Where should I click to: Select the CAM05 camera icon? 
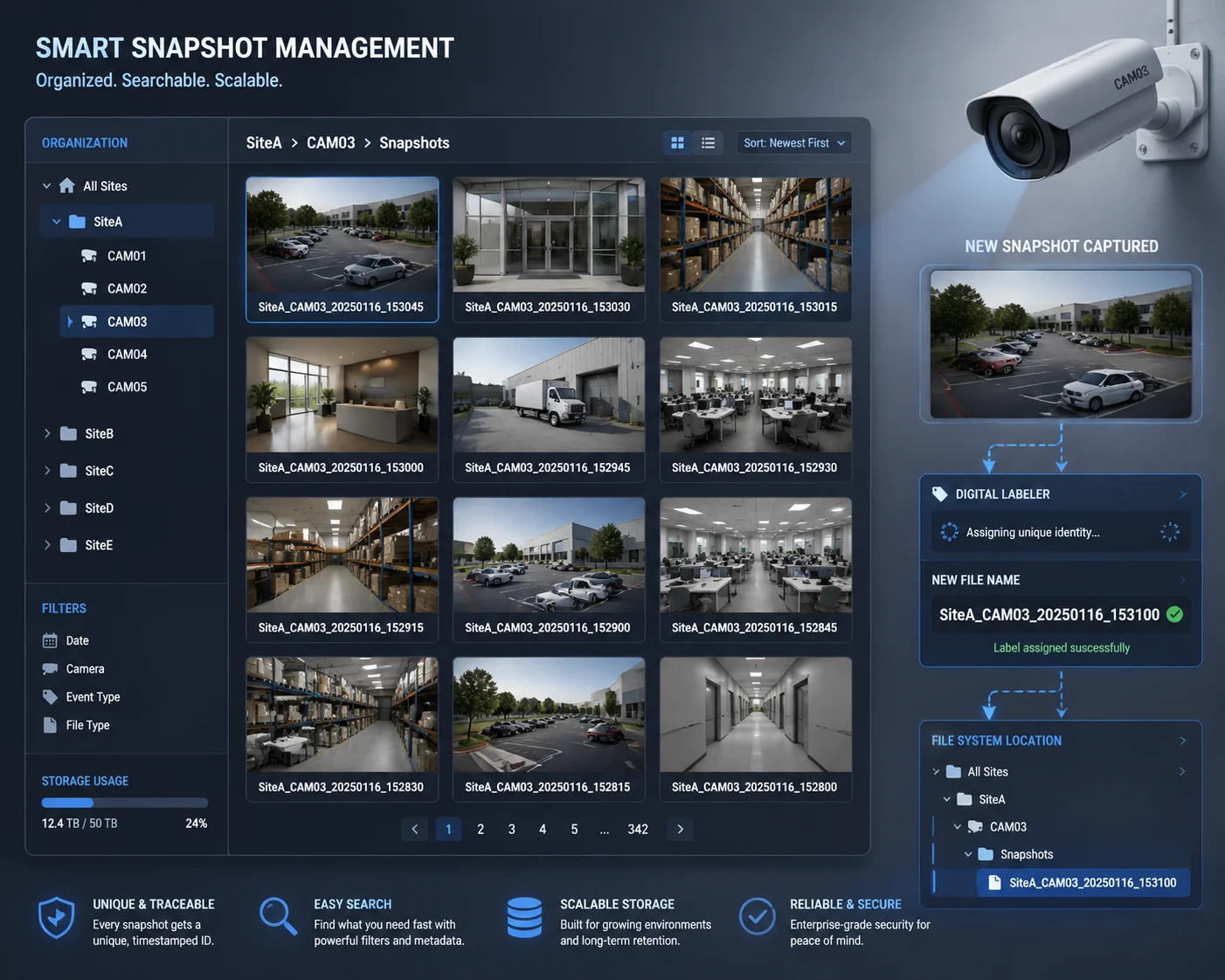89,386
